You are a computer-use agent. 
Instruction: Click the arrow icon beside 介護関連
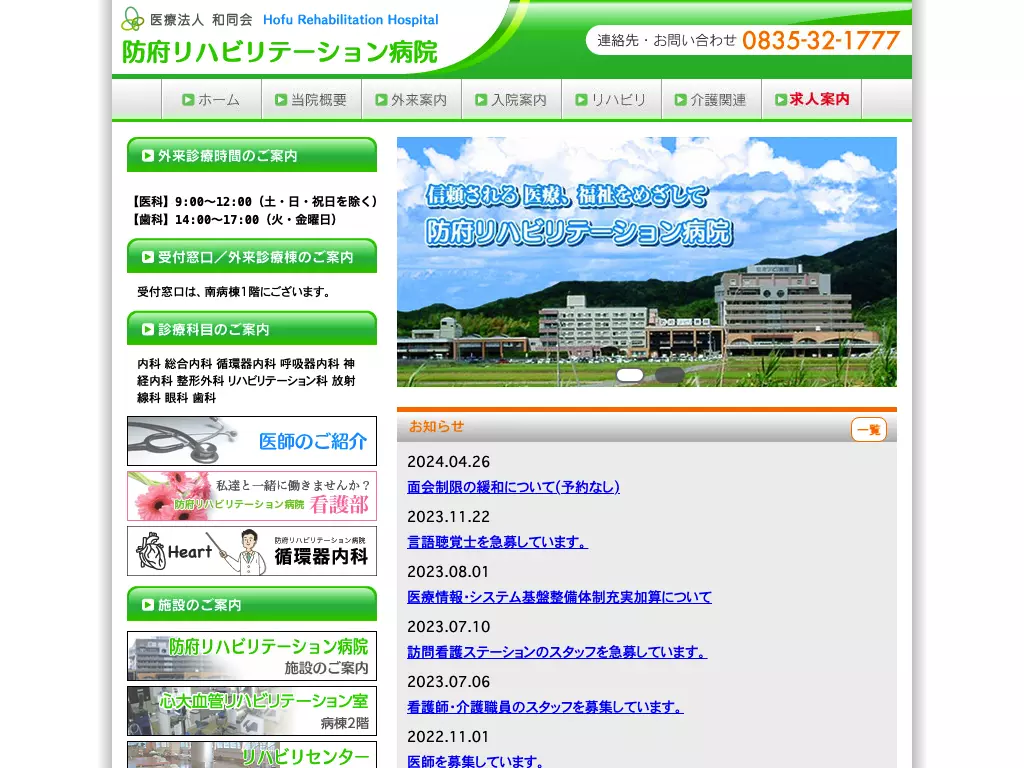click(680, 100)
